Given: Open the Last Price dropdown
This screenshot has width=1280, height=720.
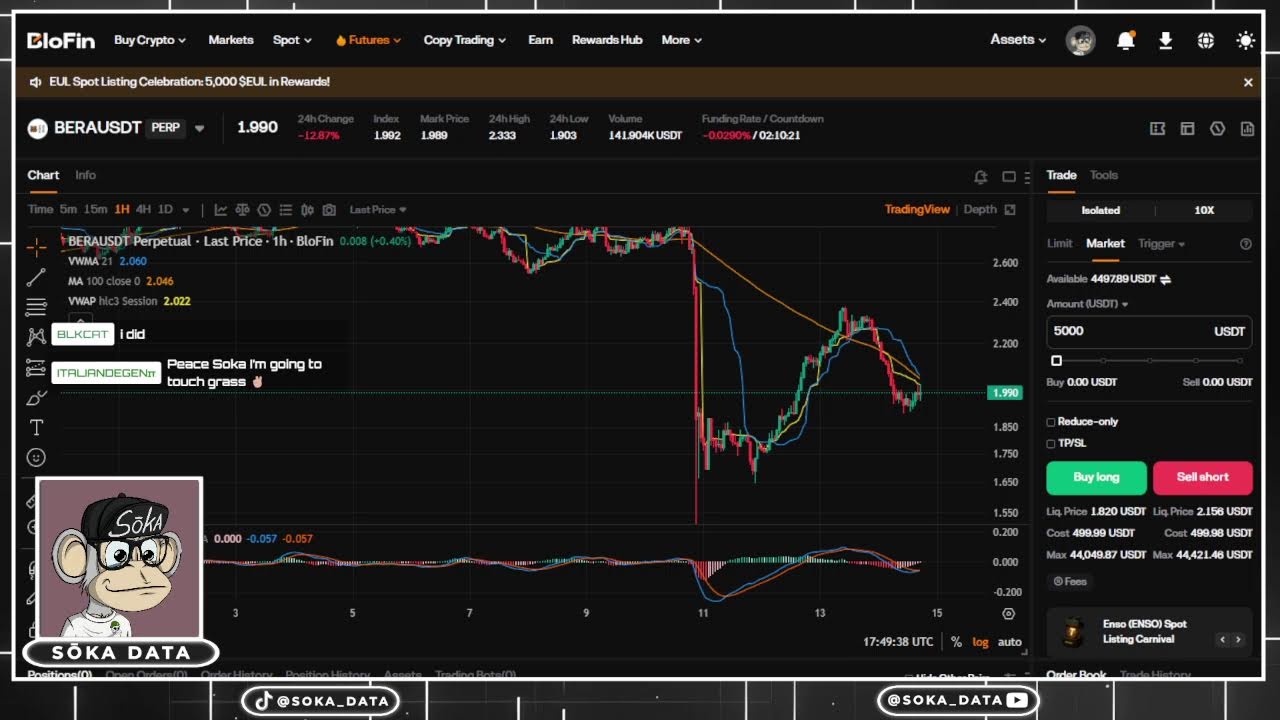Looking at the screenshot, I should [378, 210].
